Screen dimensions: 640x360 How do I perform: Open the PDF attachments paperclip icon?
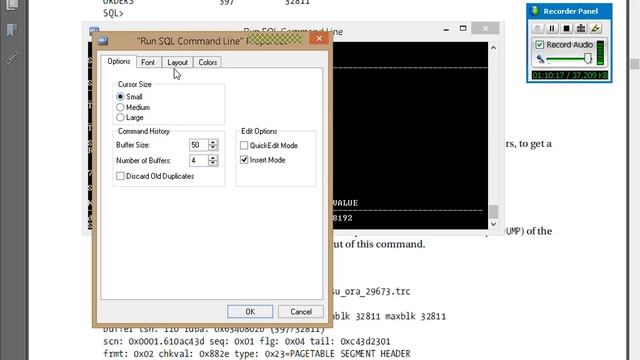click(12, 58)
